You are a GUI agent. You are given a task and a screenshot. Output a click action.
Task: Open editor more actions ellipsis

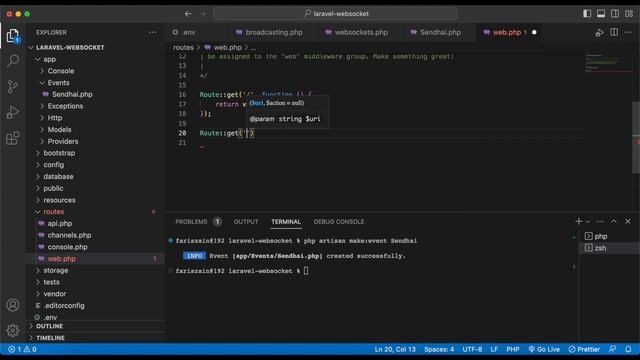click(x=628, y=32)
